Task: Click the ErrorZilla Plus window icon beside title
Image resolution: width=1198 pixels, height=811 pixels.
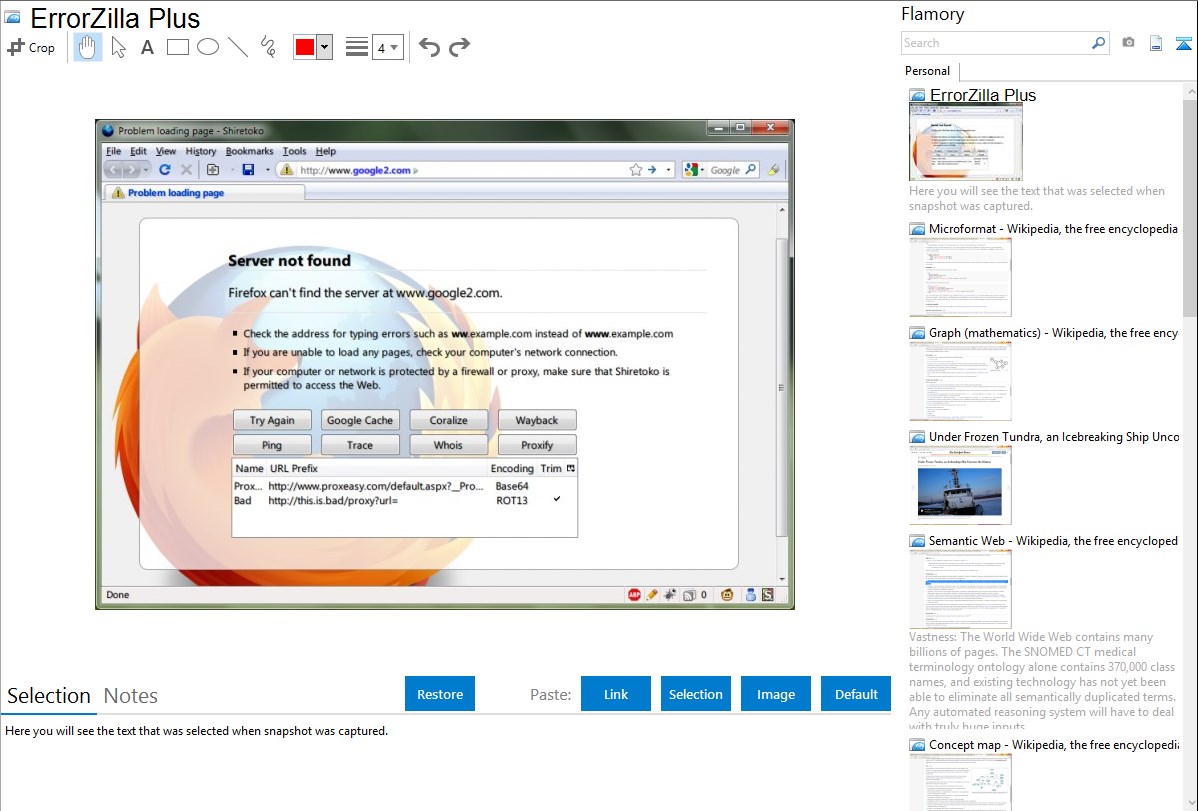Action: (x=12, y=17)
